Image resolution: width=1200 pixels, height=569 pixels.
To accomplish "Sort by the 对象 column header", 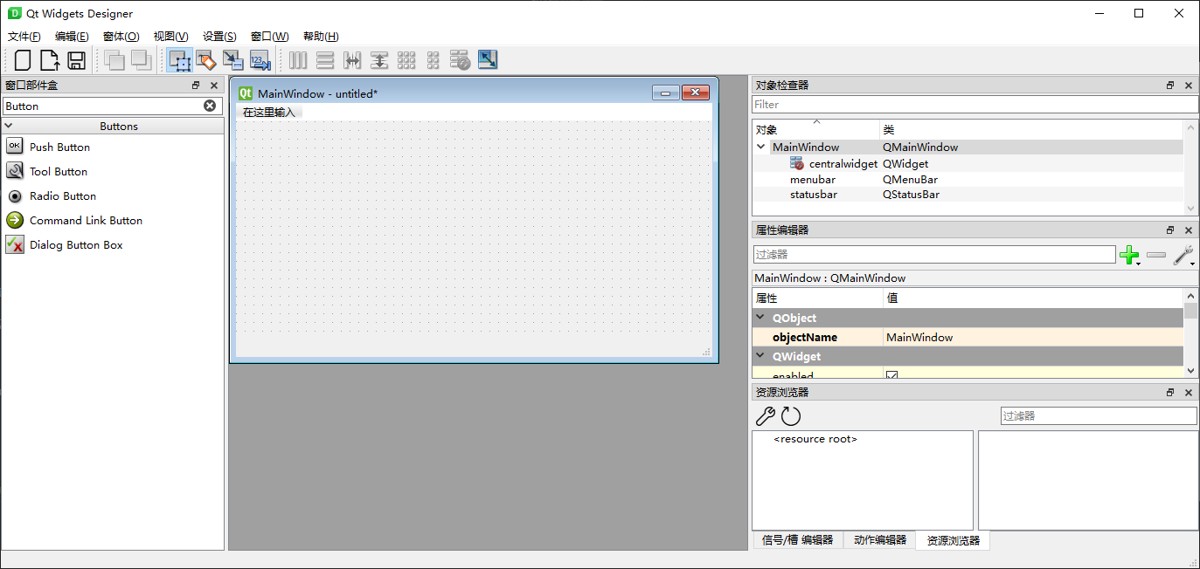I will pyautogui.click(x=815, y=130).
